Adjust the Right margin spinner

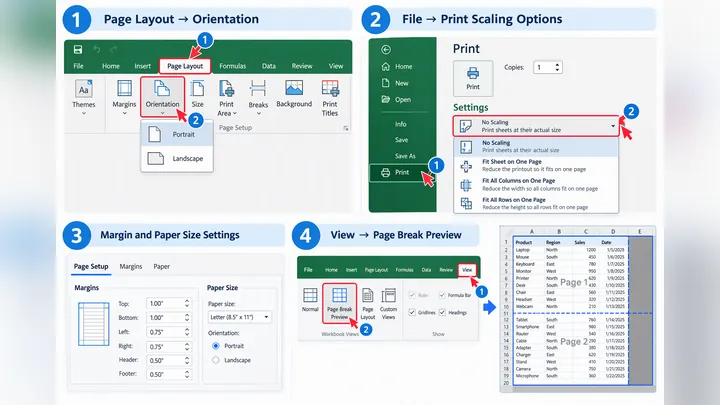click(187, 347)
